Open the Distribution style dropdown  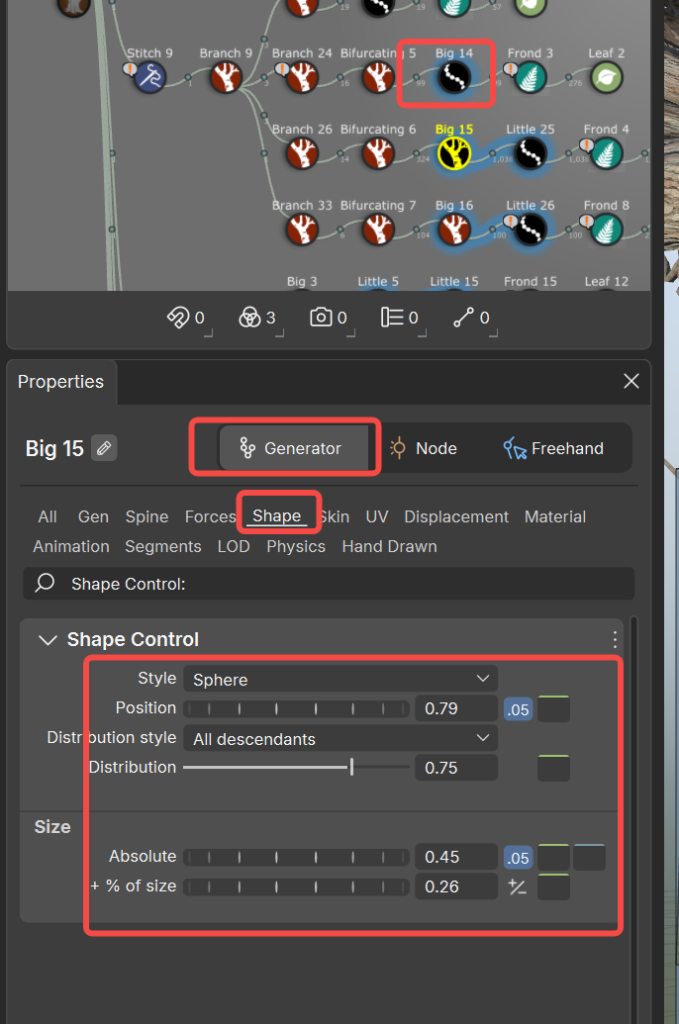(x=340, y=739)
